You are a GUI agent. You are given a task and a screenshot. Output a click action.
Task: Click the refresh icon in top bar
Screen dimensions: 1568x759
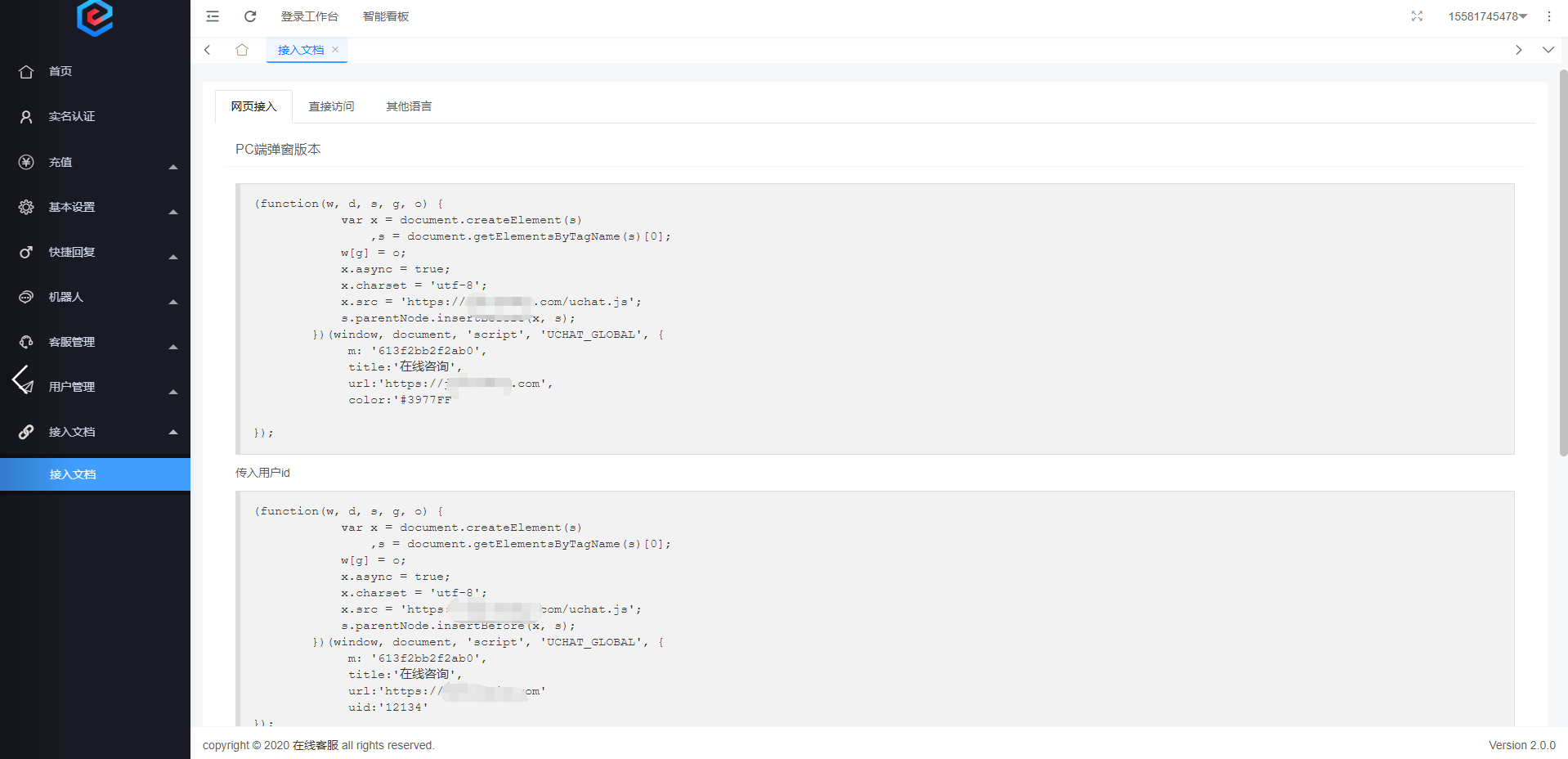[250, 16]
